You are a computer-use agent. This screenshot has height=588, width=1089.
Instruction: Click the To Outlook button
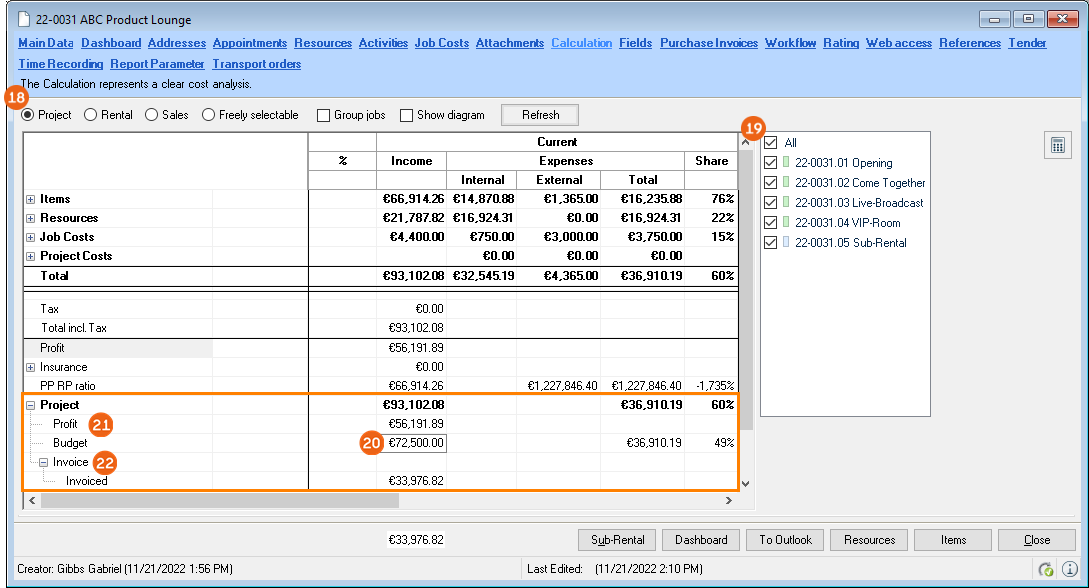[784, 540]
